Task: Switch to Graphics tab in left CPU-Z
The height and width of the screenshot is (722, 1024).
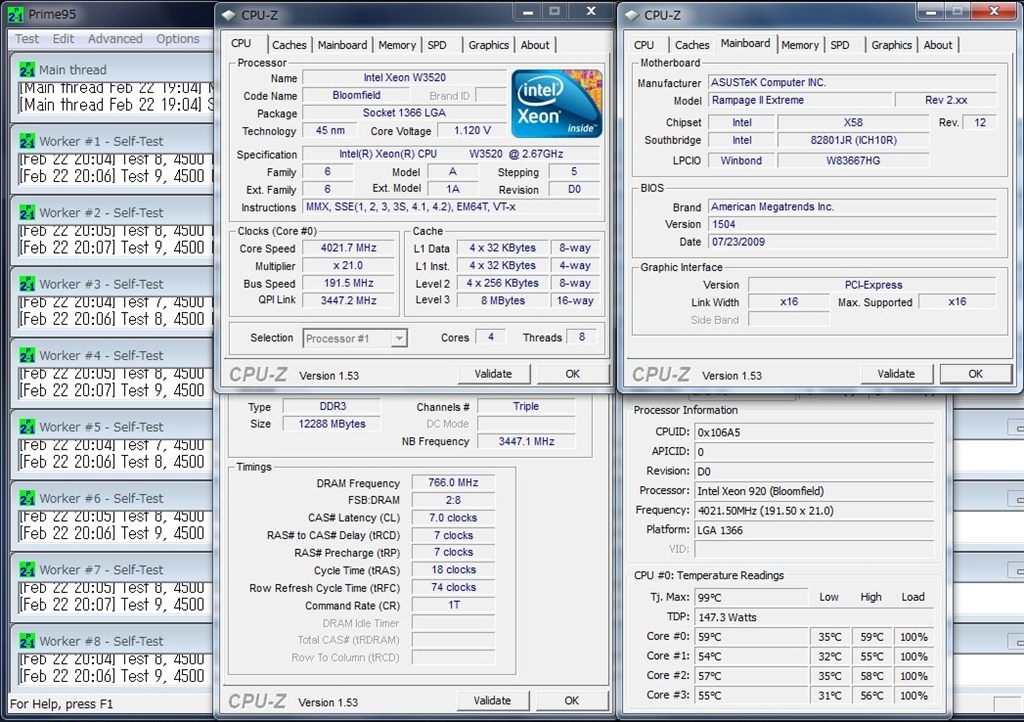Action: (x=488, y=44)
